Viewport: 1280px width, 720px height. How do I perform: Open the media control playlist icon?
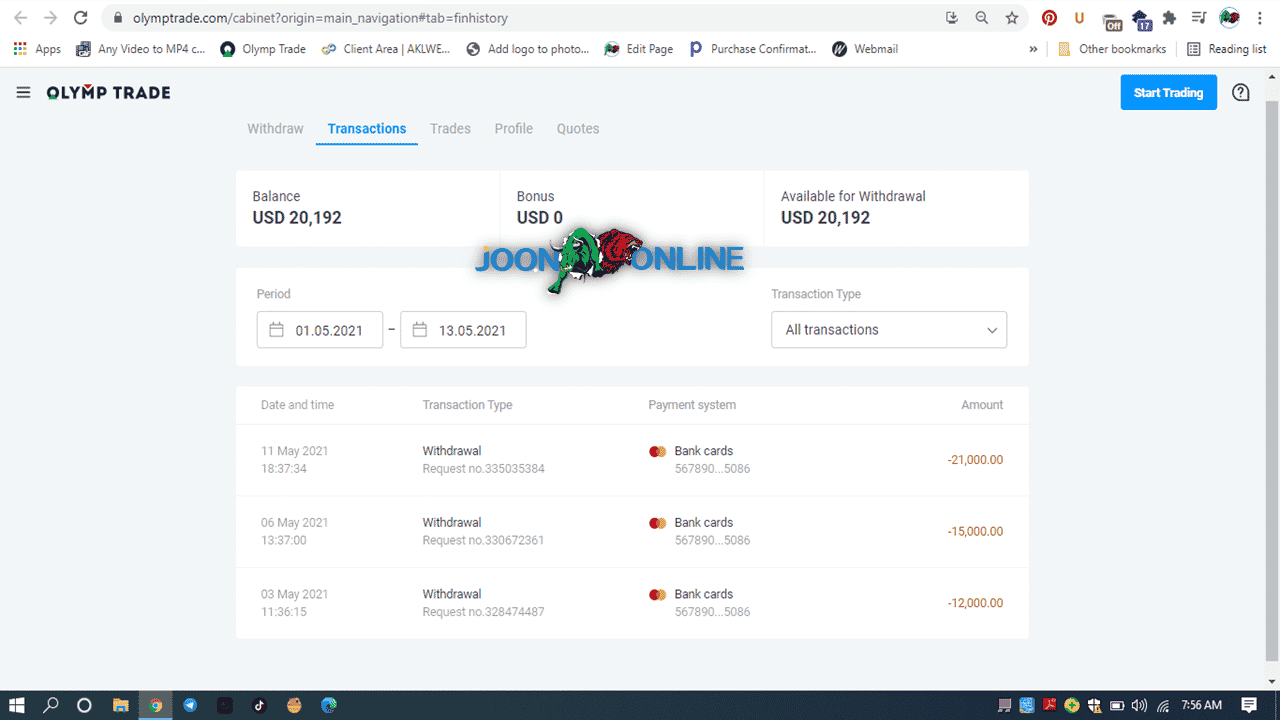click(1199, 18)
